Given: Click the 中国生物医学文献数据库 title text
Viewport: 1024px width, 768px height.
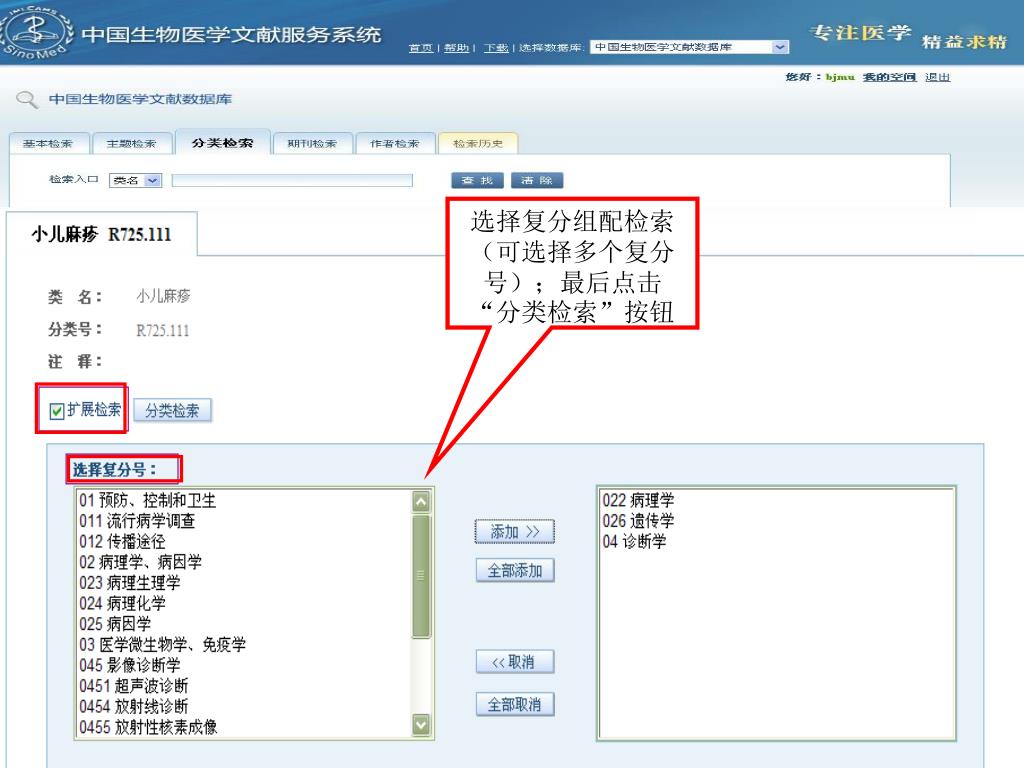Looking at the screenshot, I should tap(140, 99).
